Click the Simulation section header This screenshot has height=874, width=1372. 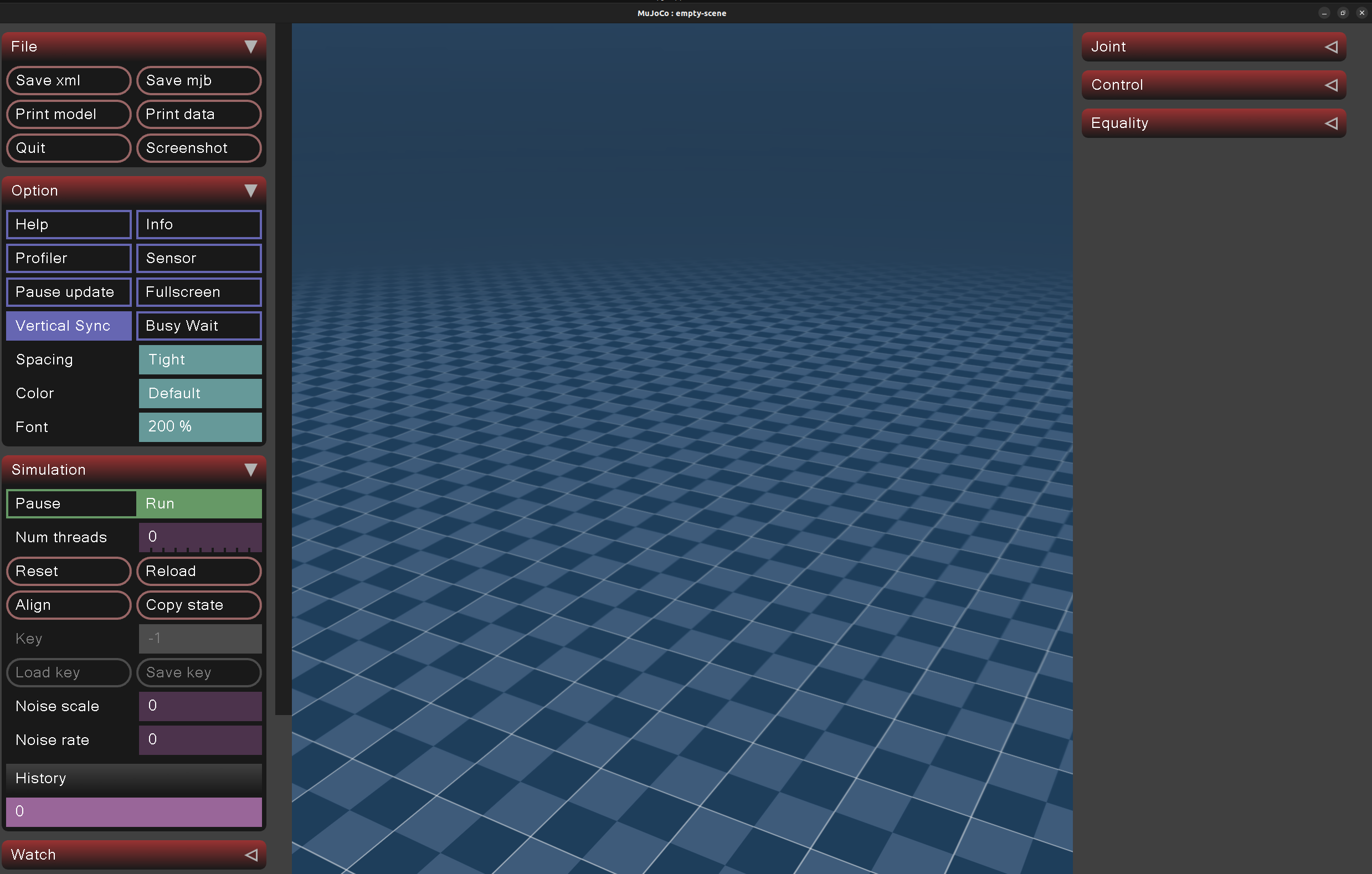pos(134,470)
